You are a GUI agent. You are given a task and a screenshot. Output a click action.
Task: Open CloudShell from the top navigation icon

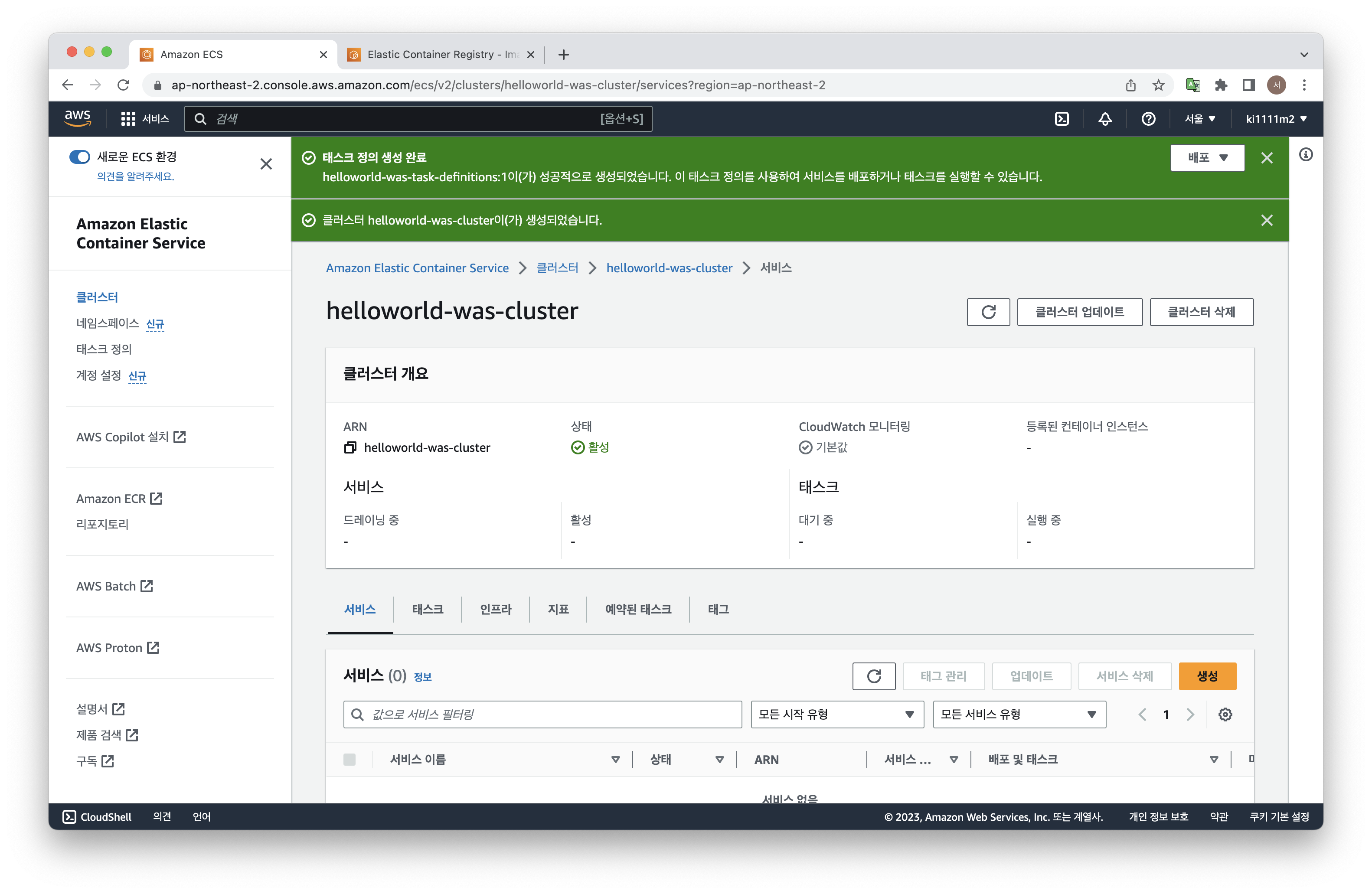1061,119
